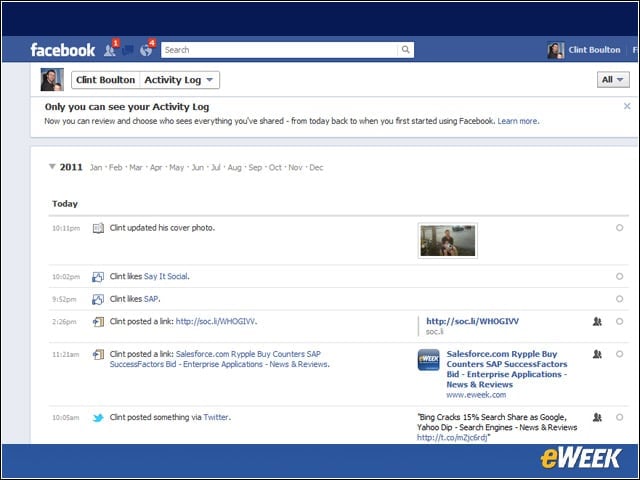Image resolution: width=640 pixels, height=480 pixels.
Task: Open bold soc.li/WHOGIVV preview title
Action: click(472, 321)
